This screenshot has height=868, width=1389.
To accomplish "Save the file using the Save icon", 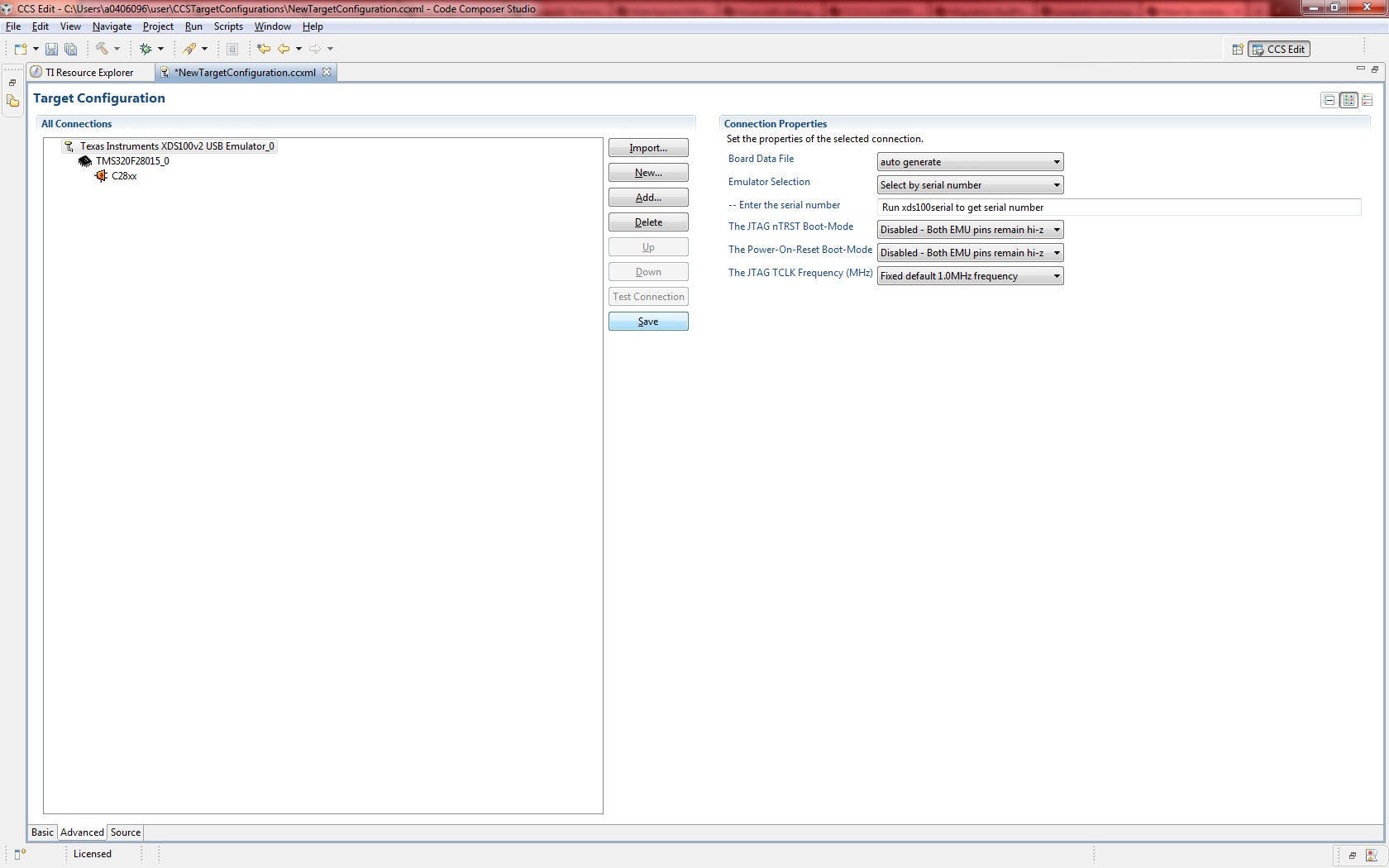I will 51,49.
